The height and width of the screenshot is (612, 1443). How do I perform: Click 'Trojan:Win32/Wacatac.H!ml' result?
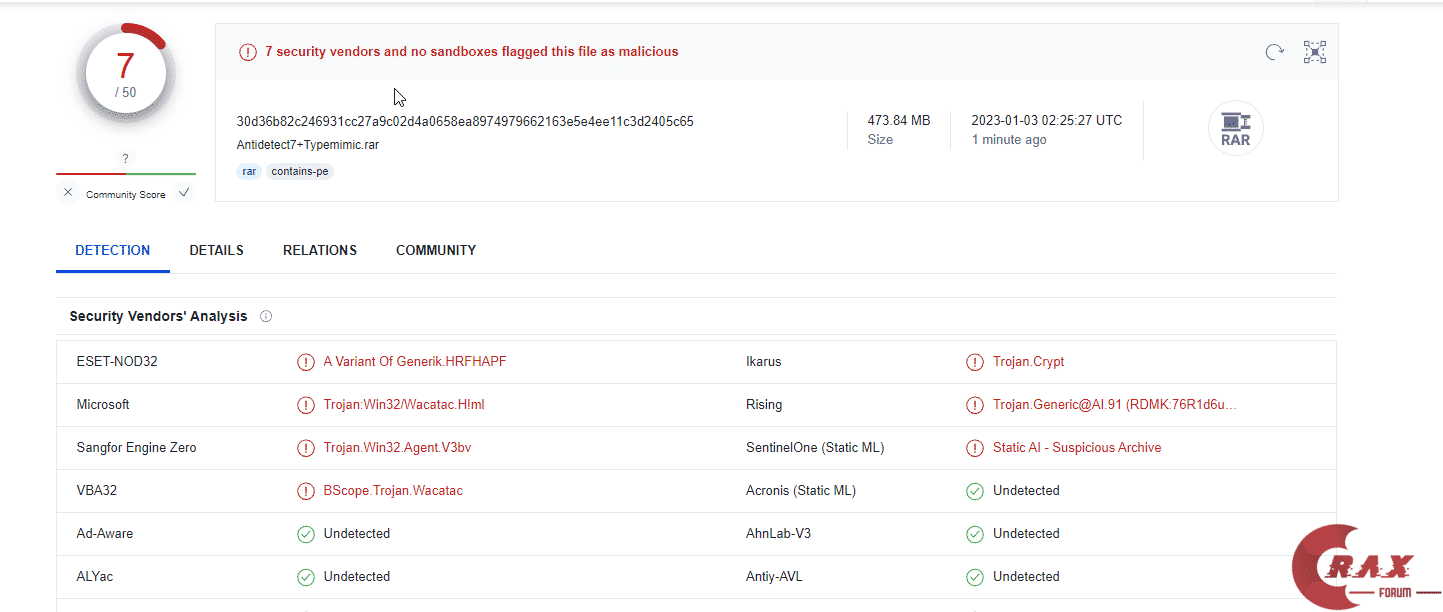404,404
